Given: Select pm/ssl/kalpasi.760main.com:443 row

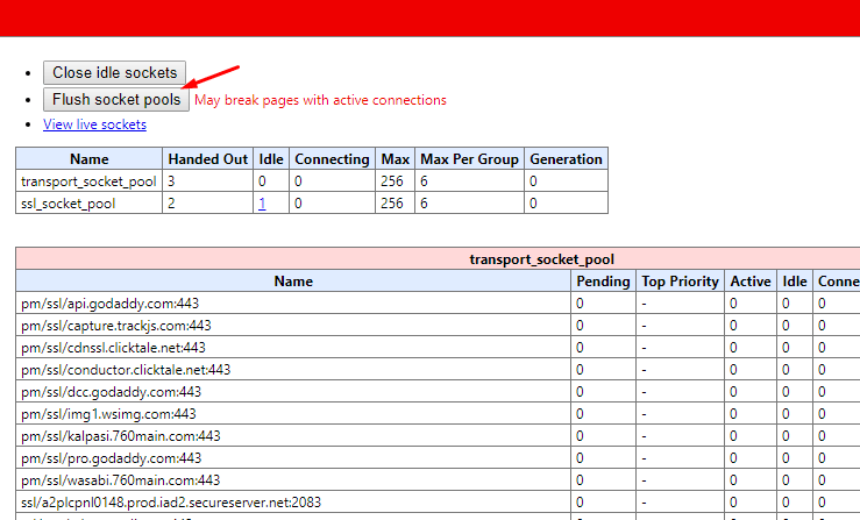Looking at the screenshot, I should 438,436.
